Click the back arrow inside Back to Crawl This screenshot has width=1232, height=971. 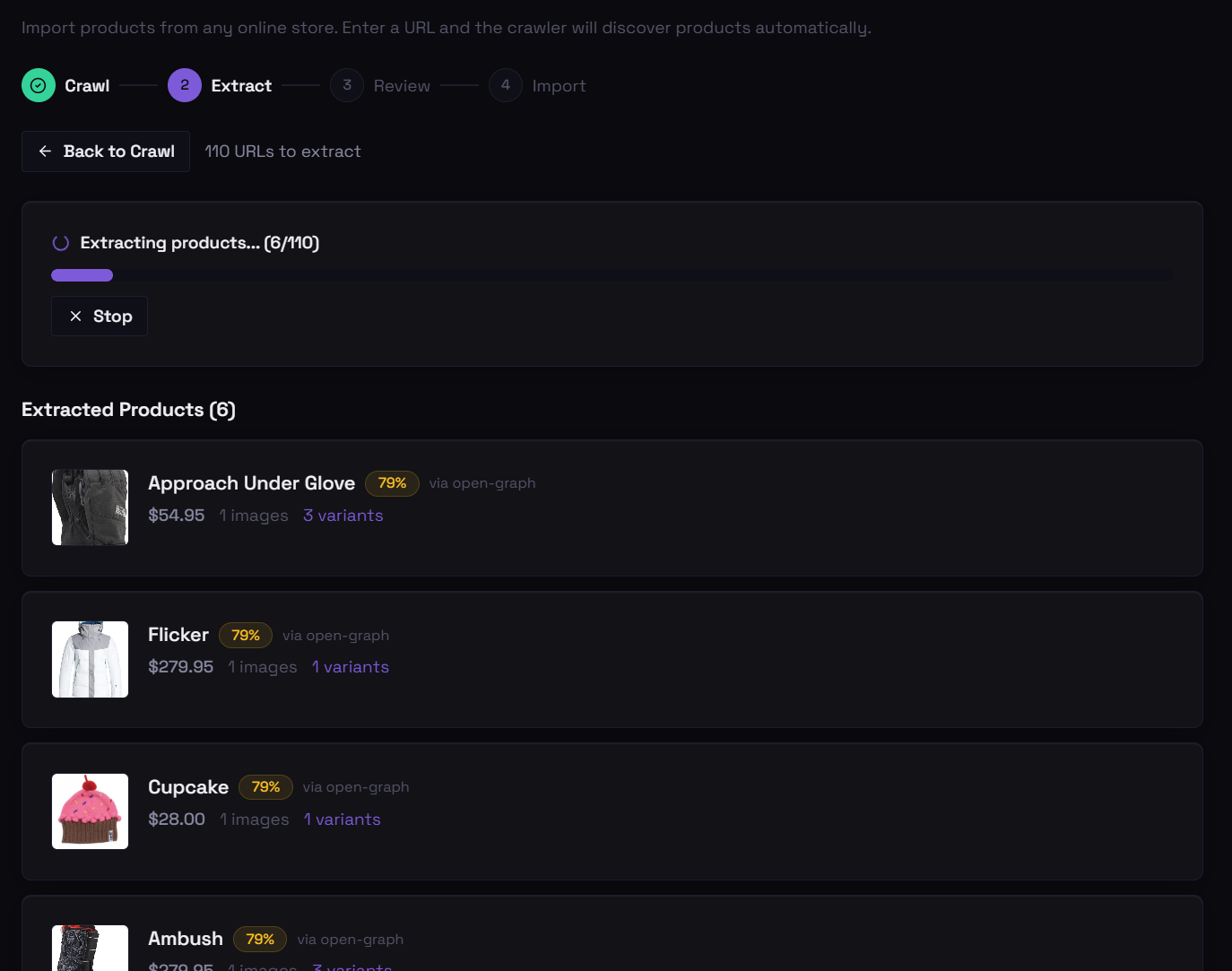45,152
